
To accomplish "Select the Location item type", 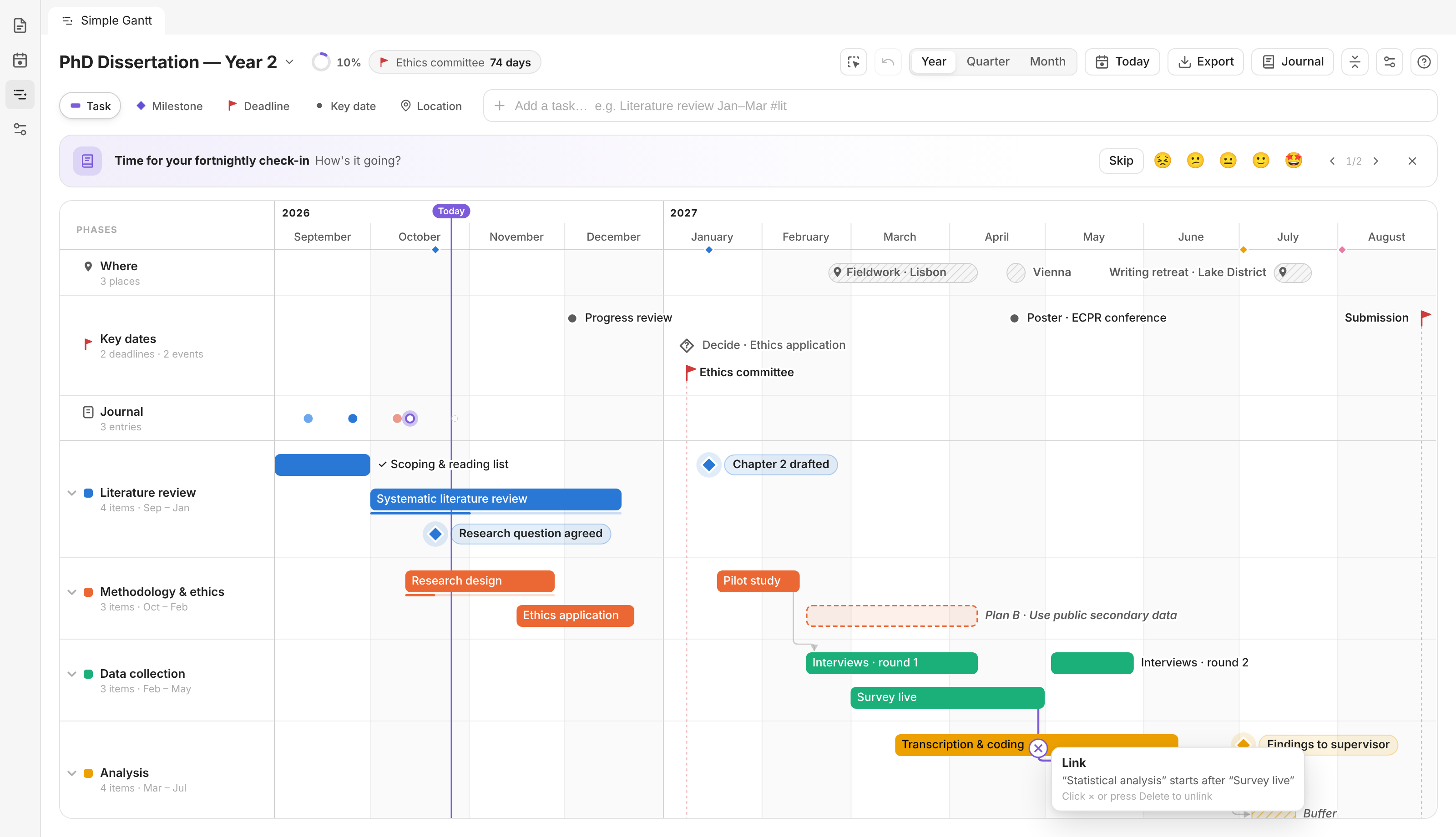I will [x=431, y=106].
